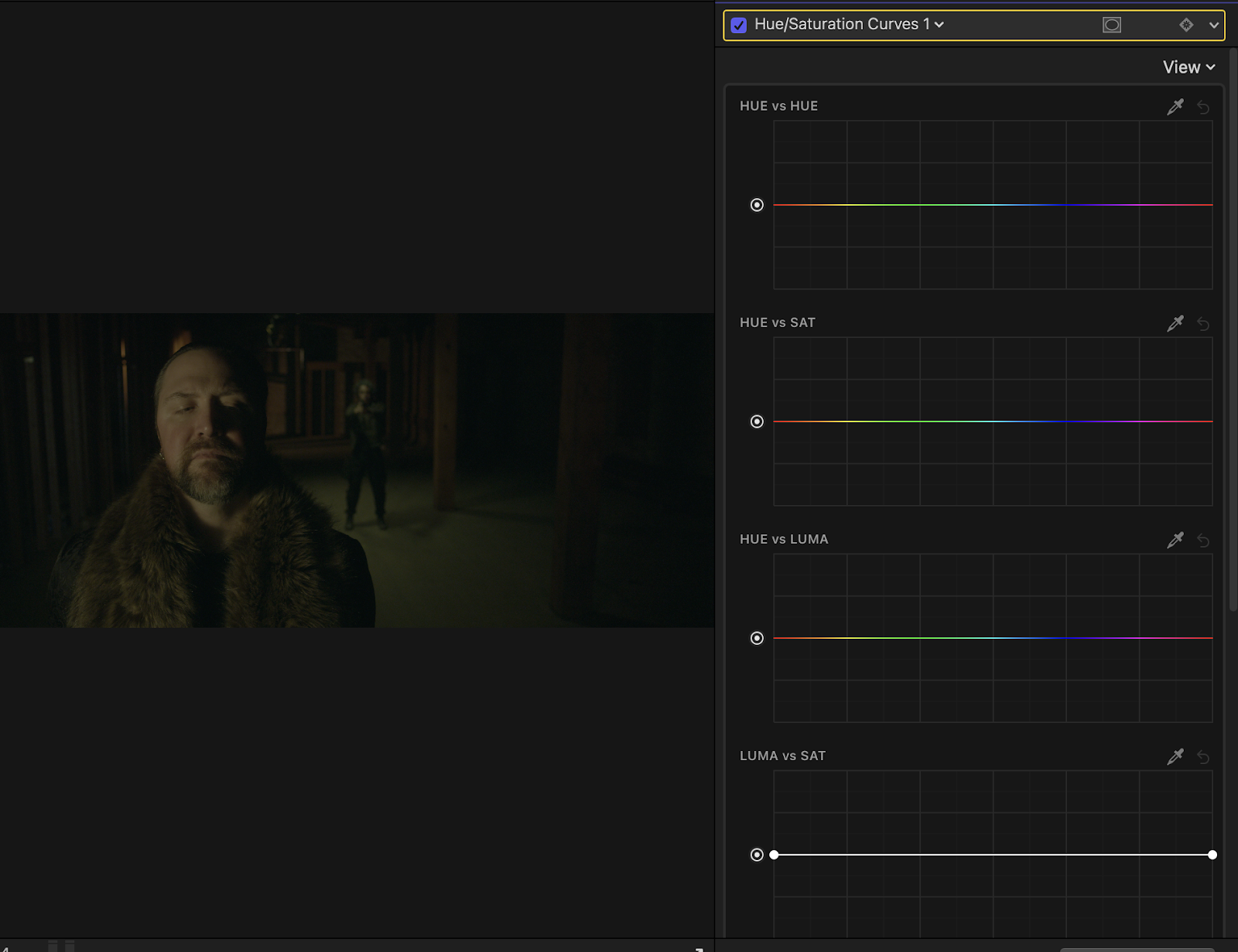Select the right control point of LUMA vs SAT
Image resolution: width=1238 pixels, height=952 pixels.
[1212, 855]
